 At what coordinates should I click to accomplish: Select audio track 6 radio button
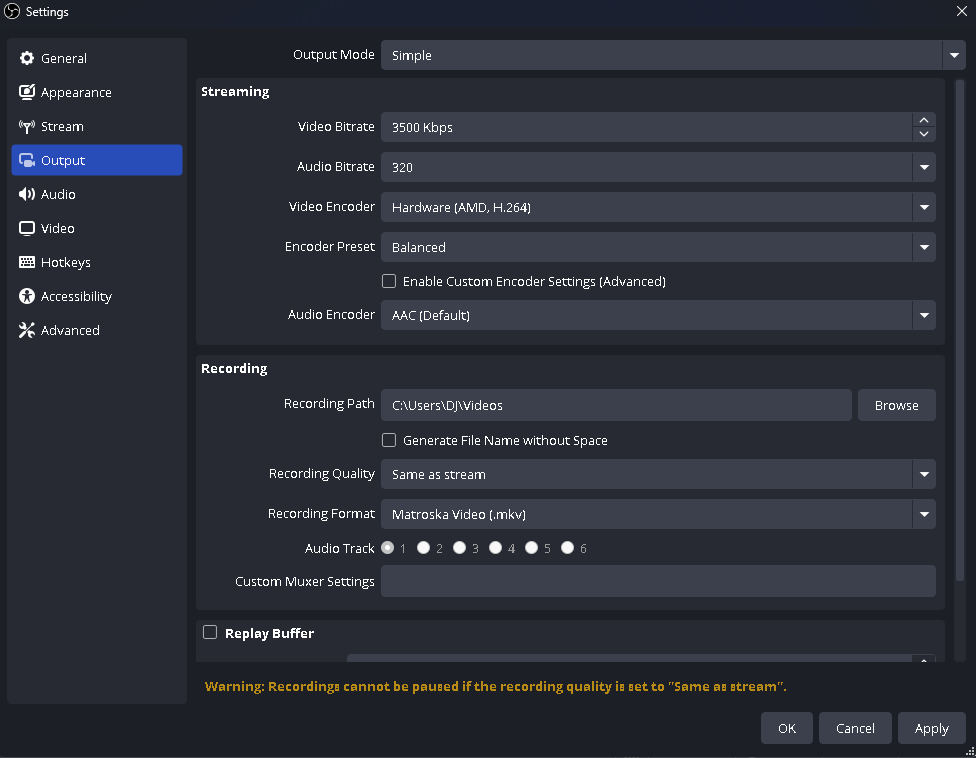(x=568, y=548)
